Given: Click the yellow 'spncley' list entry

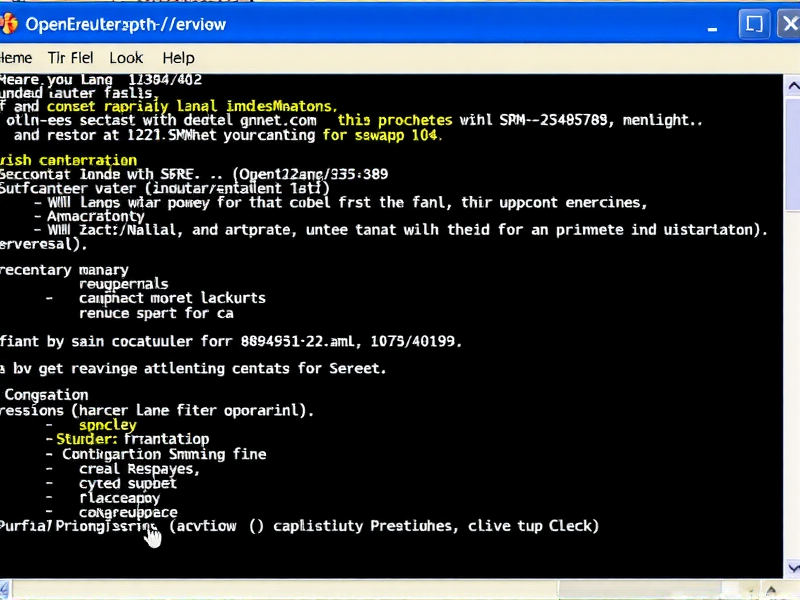Looking at the screenshot, I should (x=107, y=425).
